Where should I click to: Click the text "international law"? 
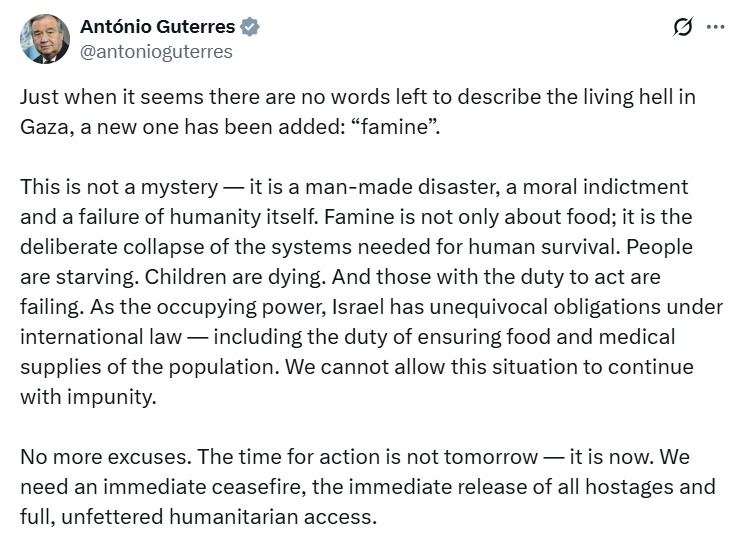[x=101, y=337]
